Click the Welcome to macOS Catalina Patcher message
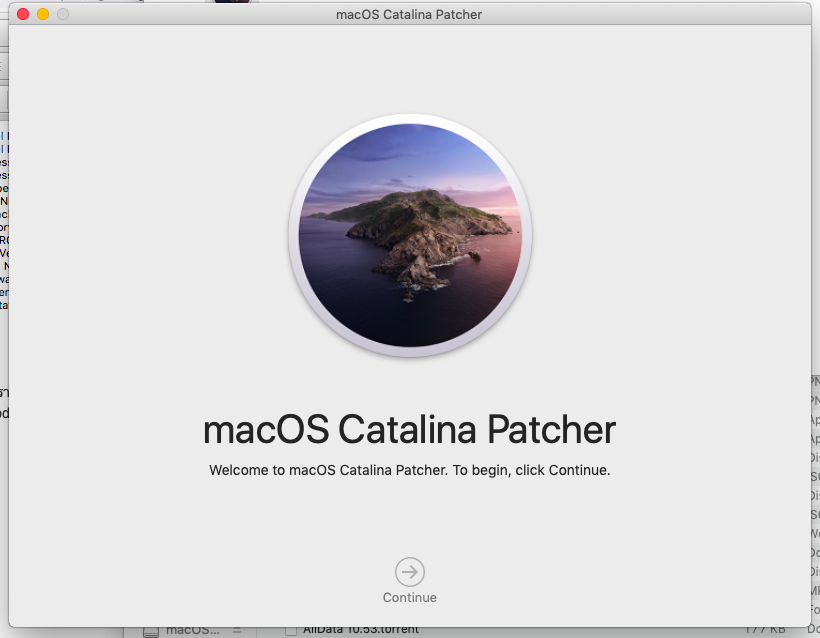Image resolution: width=820 pixels, height=638 pixels. pyautogui.click(x=410, y=469)
